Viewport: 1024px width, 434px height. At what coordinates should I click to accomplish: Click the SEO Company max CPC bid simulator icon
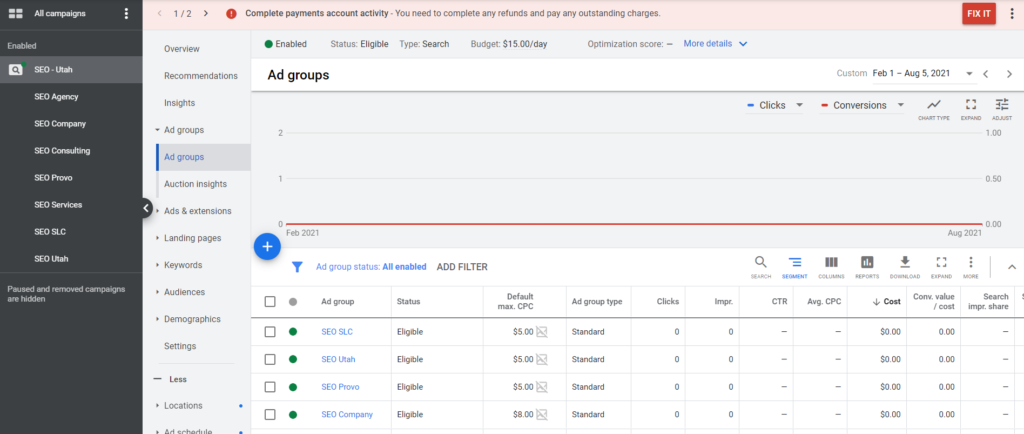541,414
